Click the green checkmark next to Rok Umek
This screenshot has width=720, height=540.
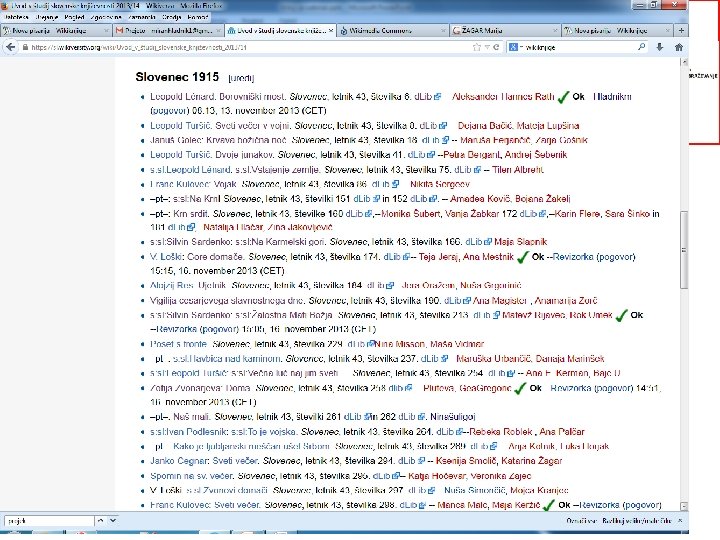pos(621,315)
